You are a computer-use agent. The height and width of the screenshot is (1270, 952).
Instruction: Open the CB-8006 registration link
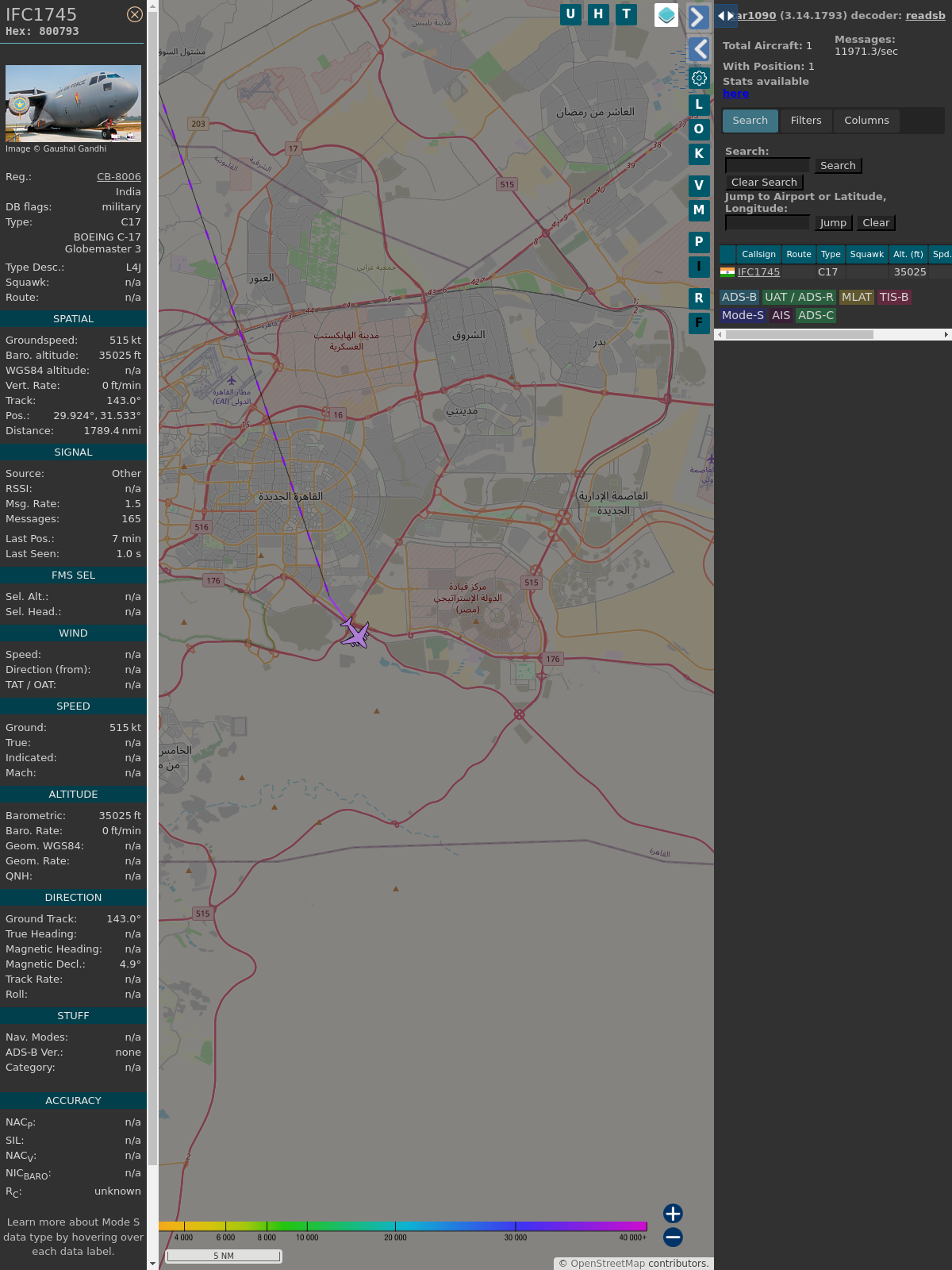click(118, 177)
